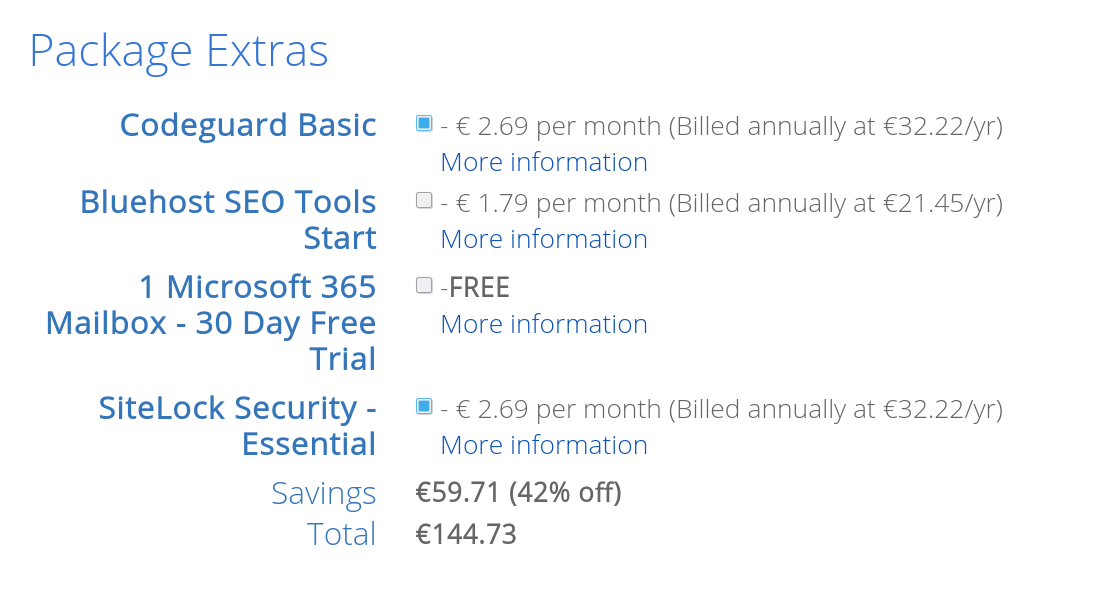Uncheck the Codeguard Basic checkbox
Screen dimensions: 1109x593
coord(424,123)
